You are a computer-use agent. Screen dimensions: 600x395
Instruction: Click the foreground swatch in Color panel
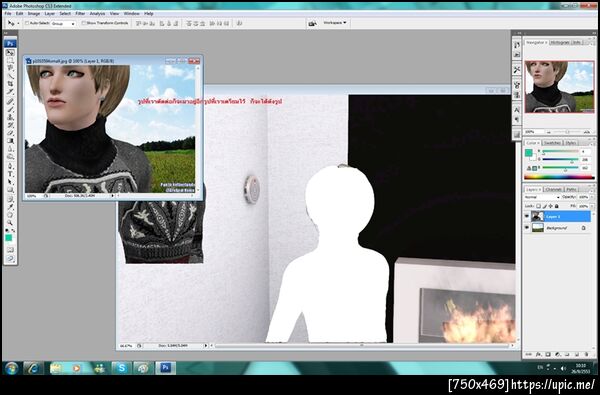pos(529,152)
